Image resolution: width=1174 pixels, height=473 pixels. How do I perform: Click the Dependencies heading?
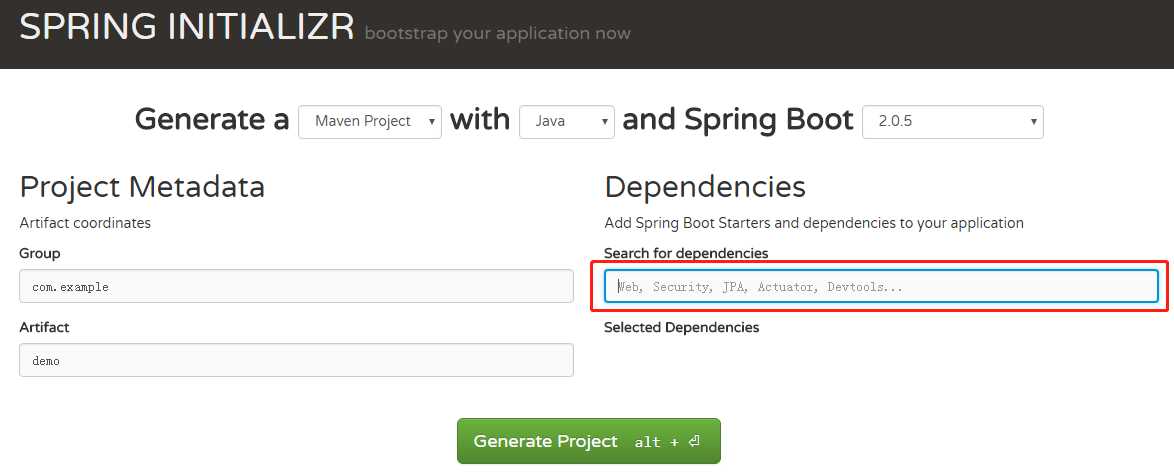coord(705,187)
